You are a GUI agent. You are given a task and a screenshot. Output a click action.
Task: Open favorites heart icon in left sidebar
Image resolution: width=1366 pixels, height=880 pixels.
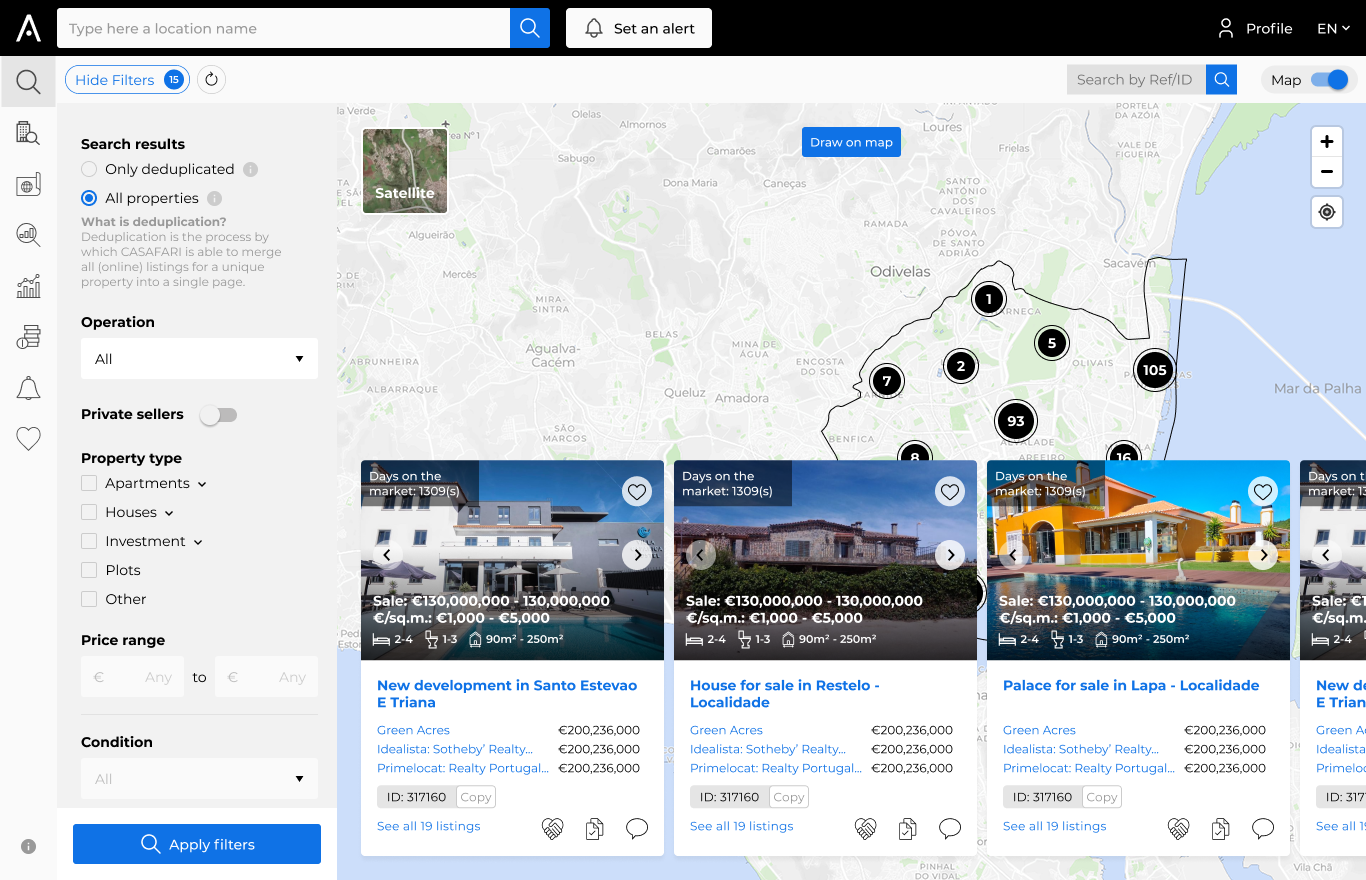click(x=28, y=439)
